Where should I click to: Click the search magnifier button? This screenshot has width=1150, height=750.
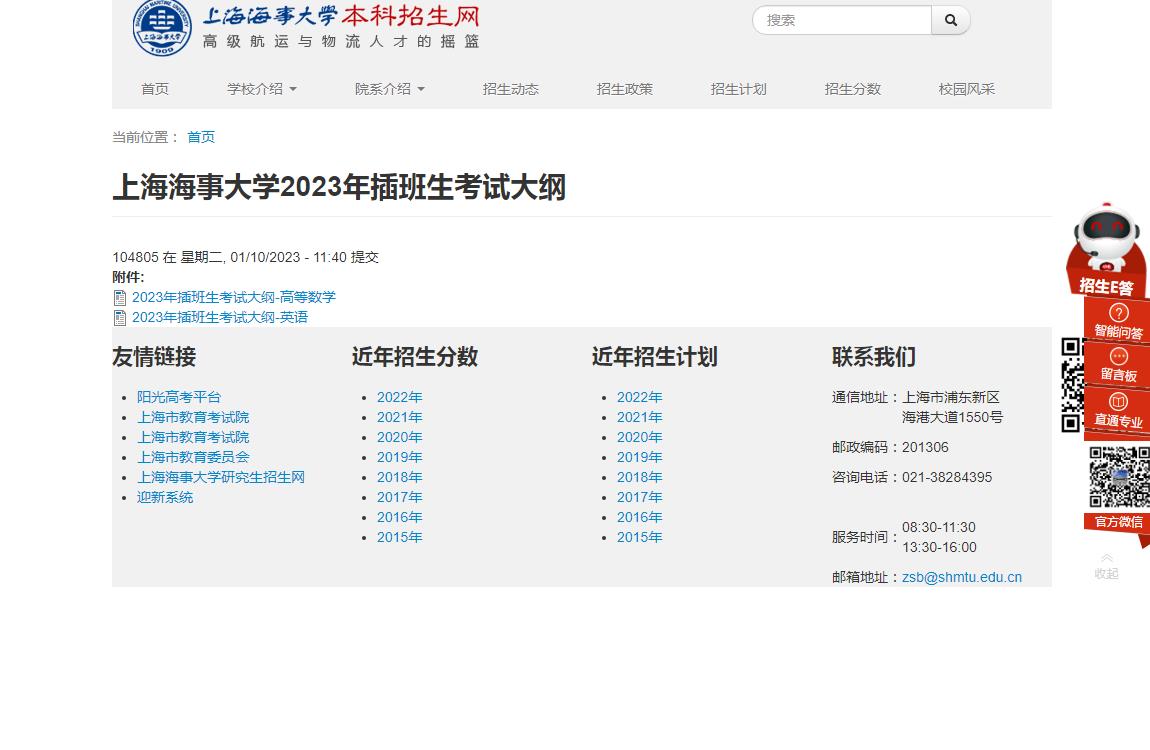(951, 21)
